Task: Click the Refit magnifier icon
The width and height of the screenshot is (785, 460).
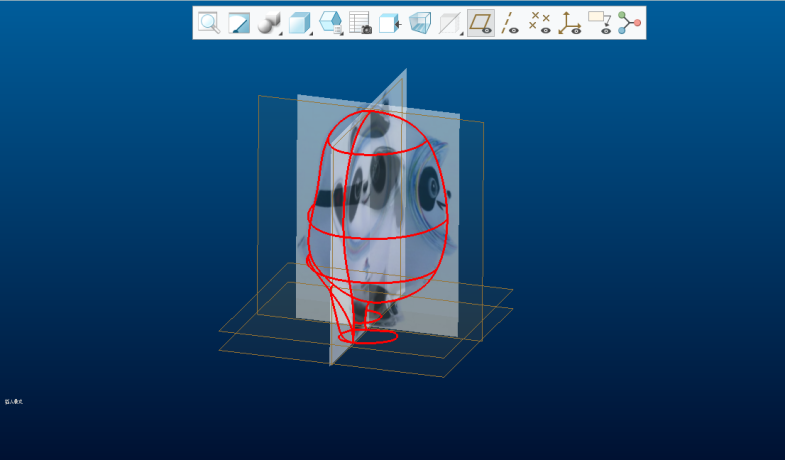Action: [208, 23]
